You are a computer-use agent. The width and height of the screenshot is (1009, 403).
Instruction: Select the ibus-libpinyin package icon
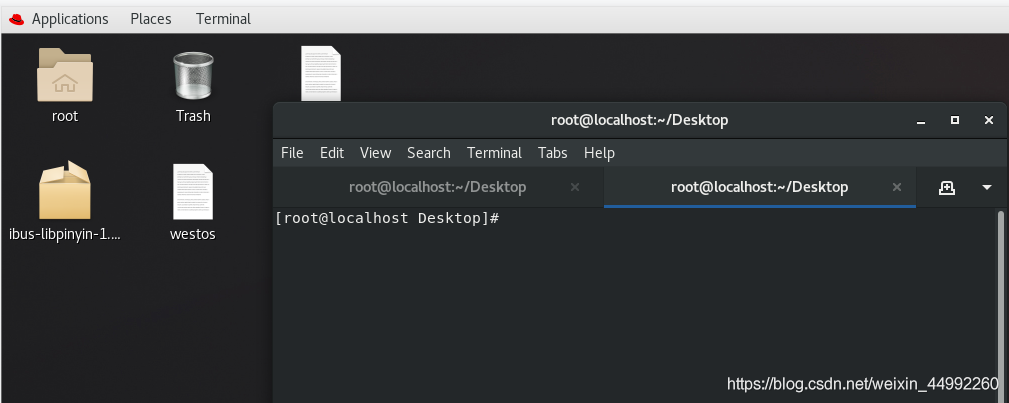pyautogui.click(x=64, y=191)
